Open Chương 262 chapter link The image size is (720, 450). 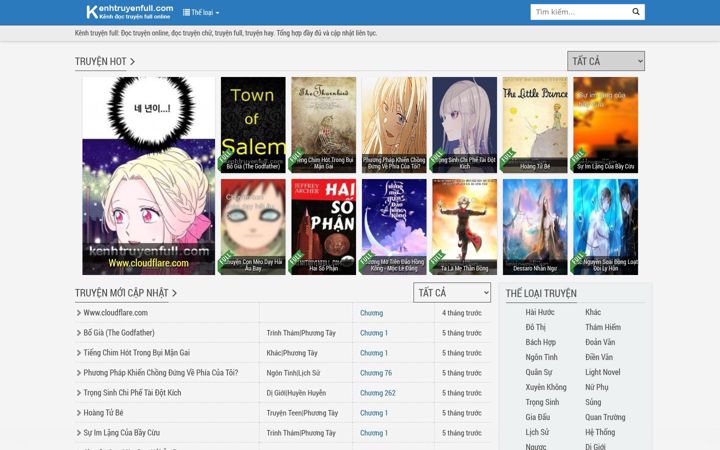pyautogui.click(x=377, y=393)
